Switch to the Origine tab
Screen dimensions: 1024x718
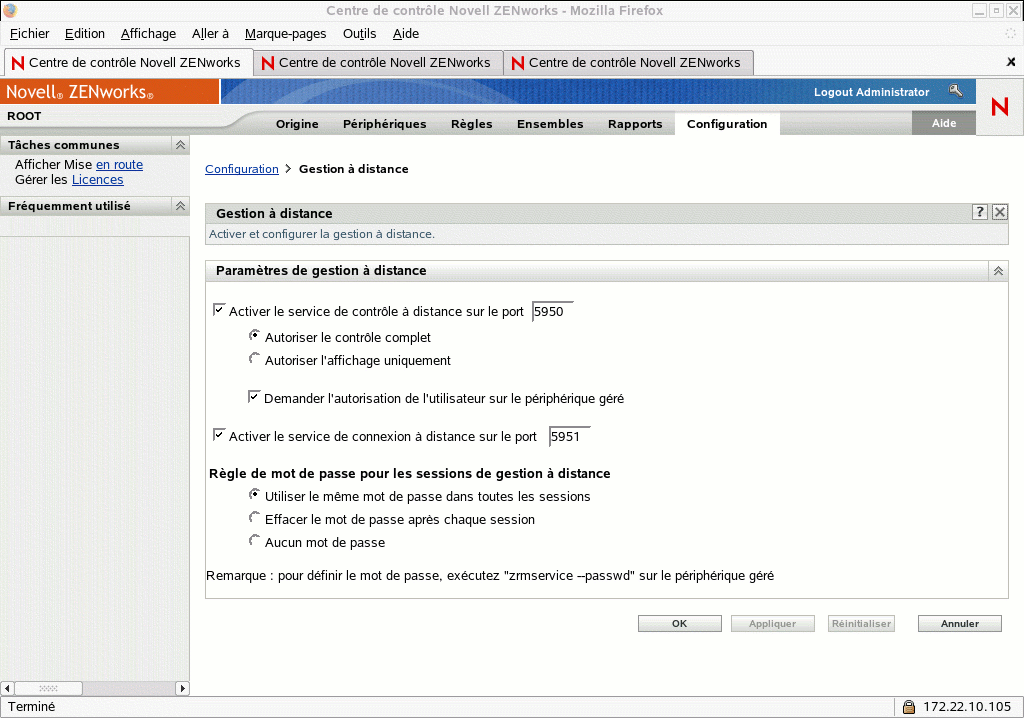[x=297, y=123]
